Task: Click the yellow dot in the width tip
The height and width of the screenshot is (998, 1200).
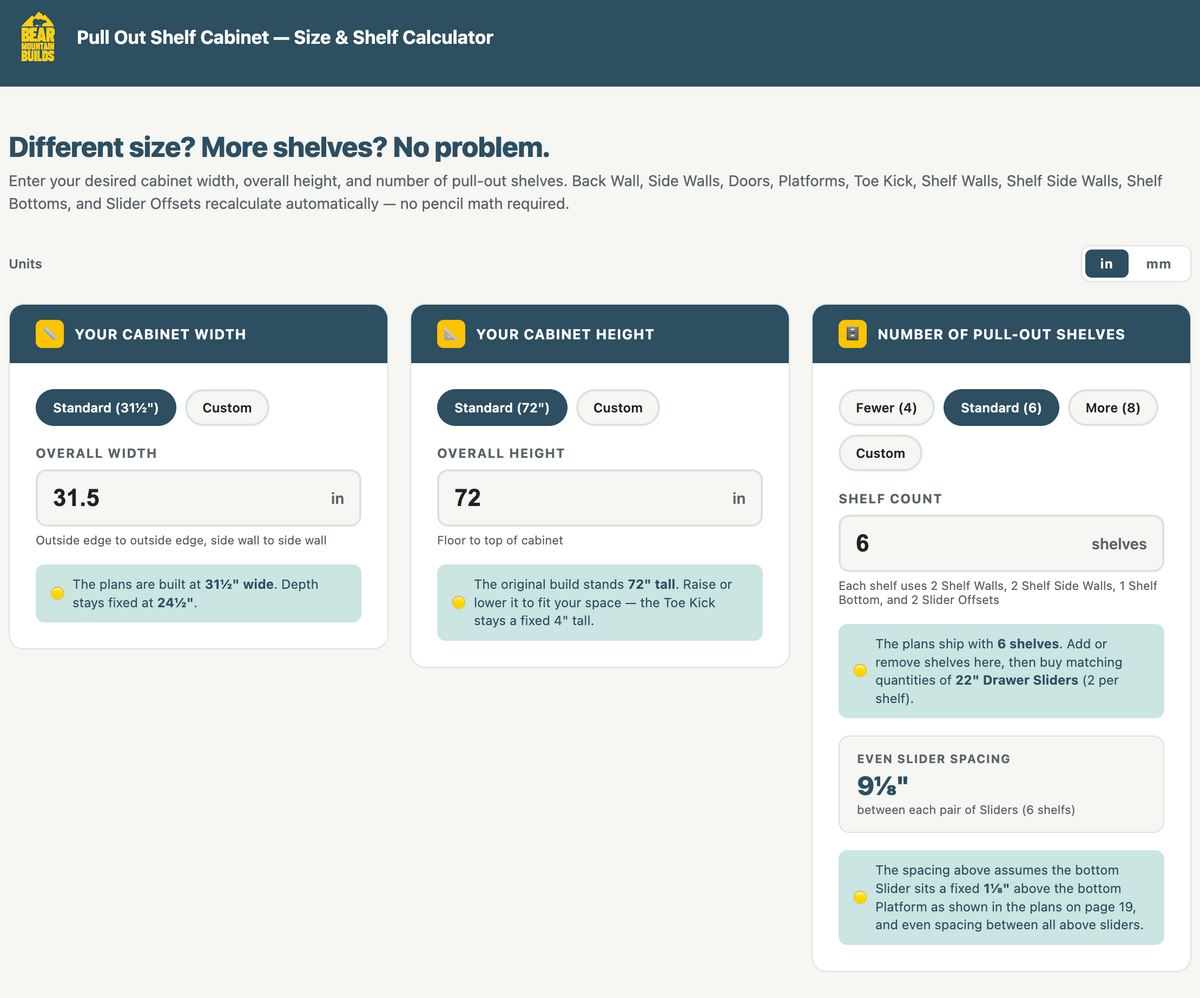Action: [x=57, y=593]
